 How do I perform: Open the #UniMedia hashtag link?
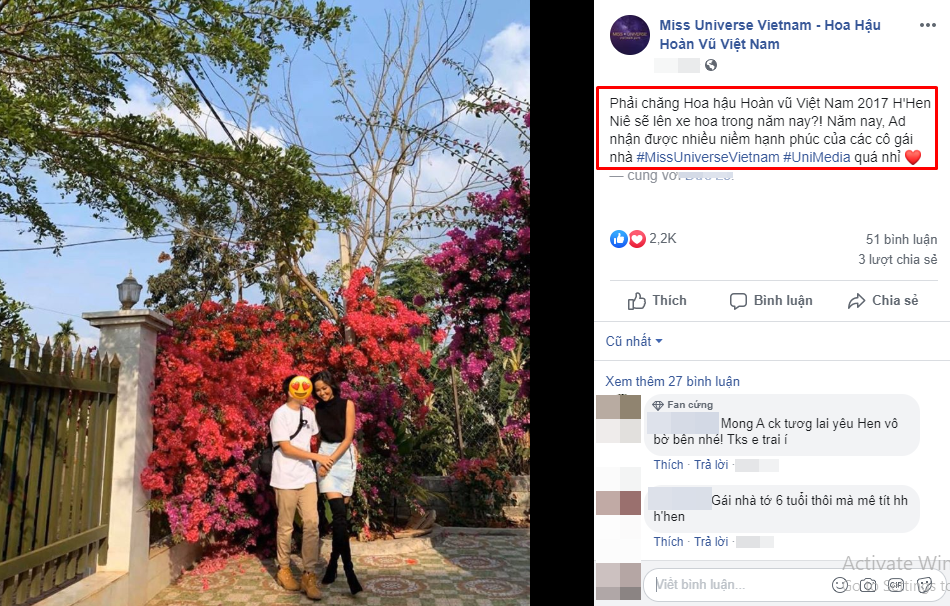coord(817,157)
